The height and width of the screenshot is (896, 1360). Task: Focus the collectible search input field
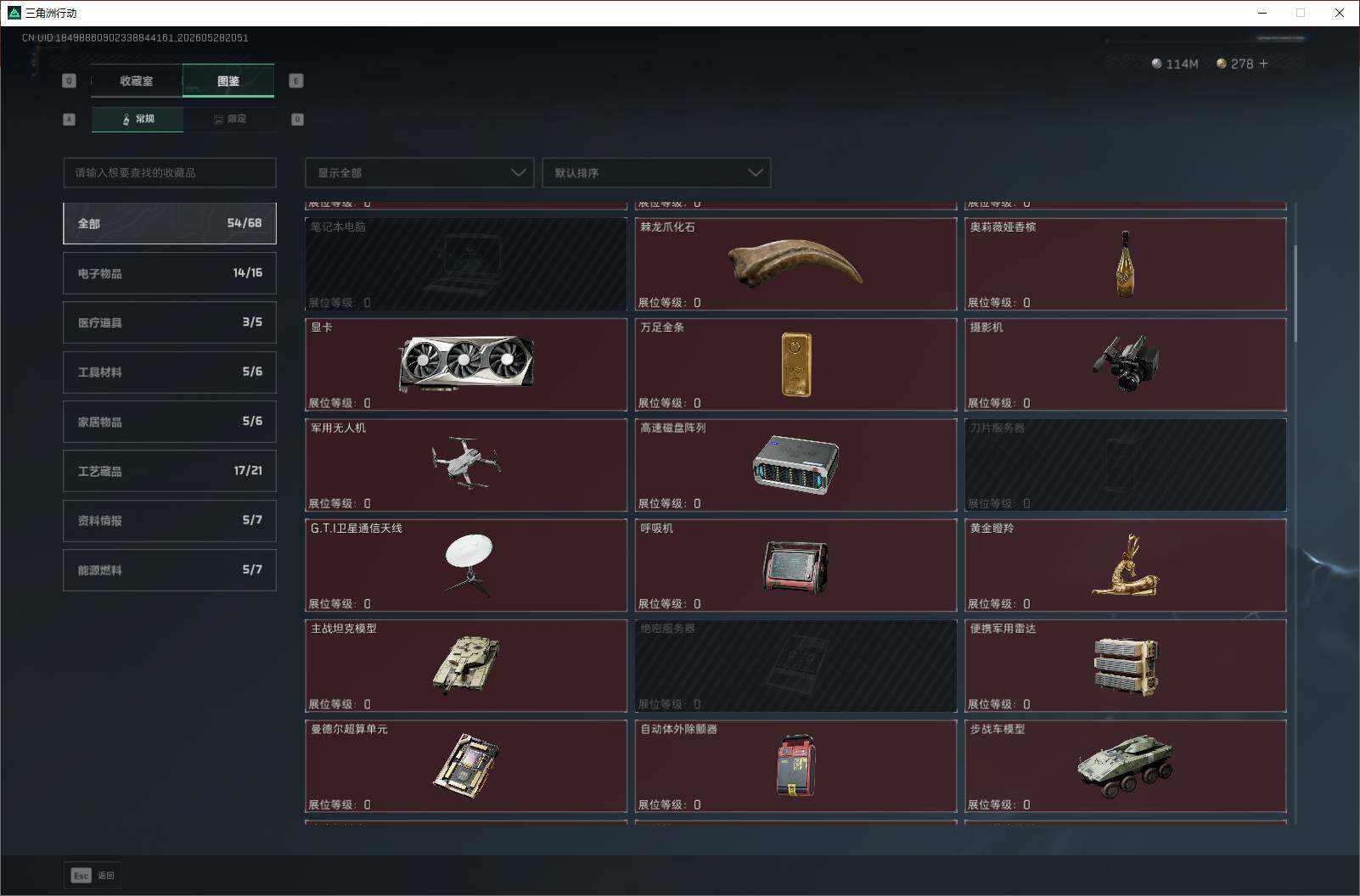[170, 172]
